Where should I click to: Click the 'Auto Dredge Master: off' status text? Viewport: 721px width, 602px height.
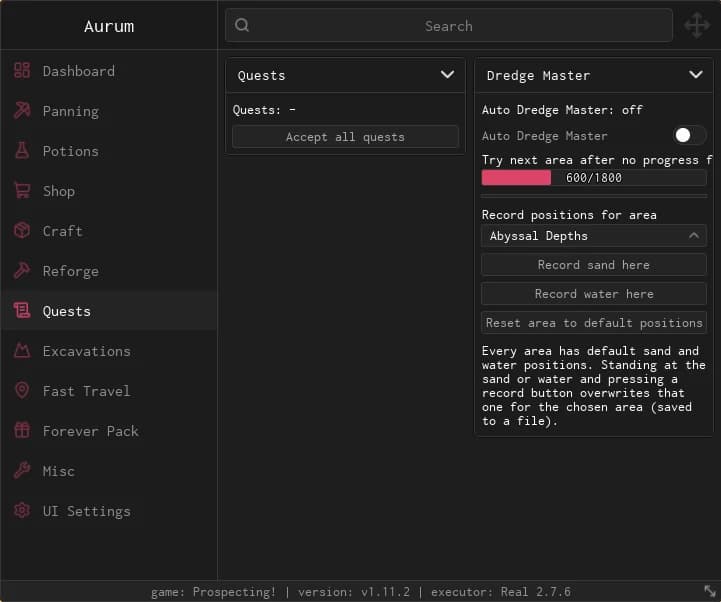point(562,110)
